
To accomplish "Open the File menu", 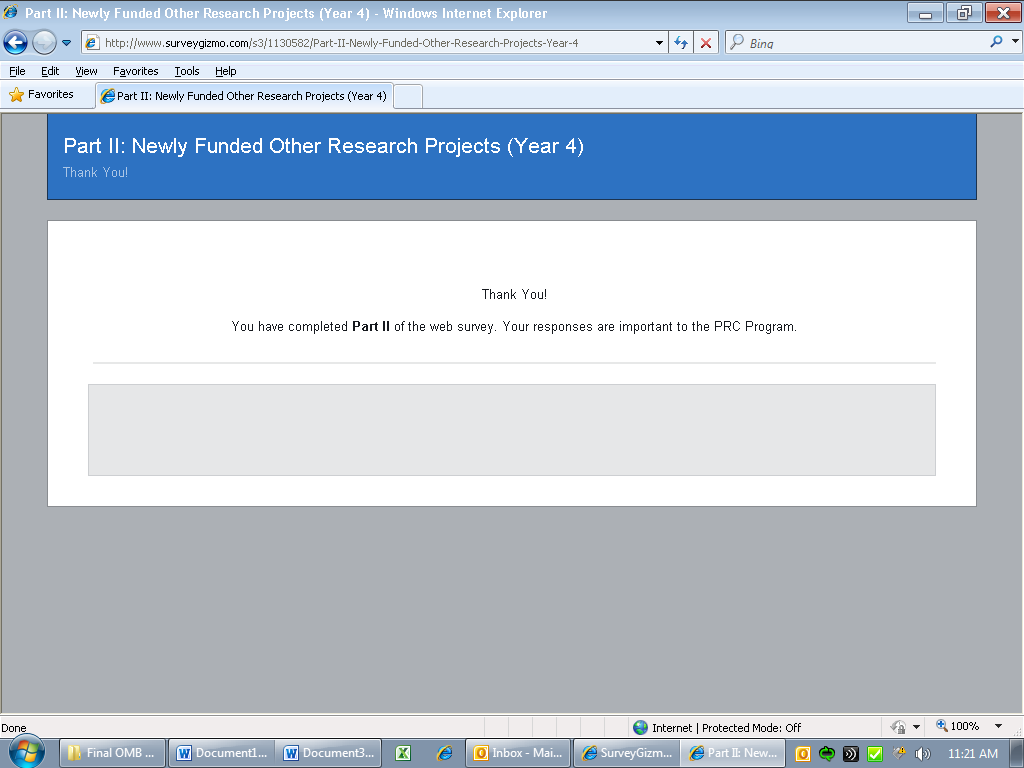I will point(17,71).
